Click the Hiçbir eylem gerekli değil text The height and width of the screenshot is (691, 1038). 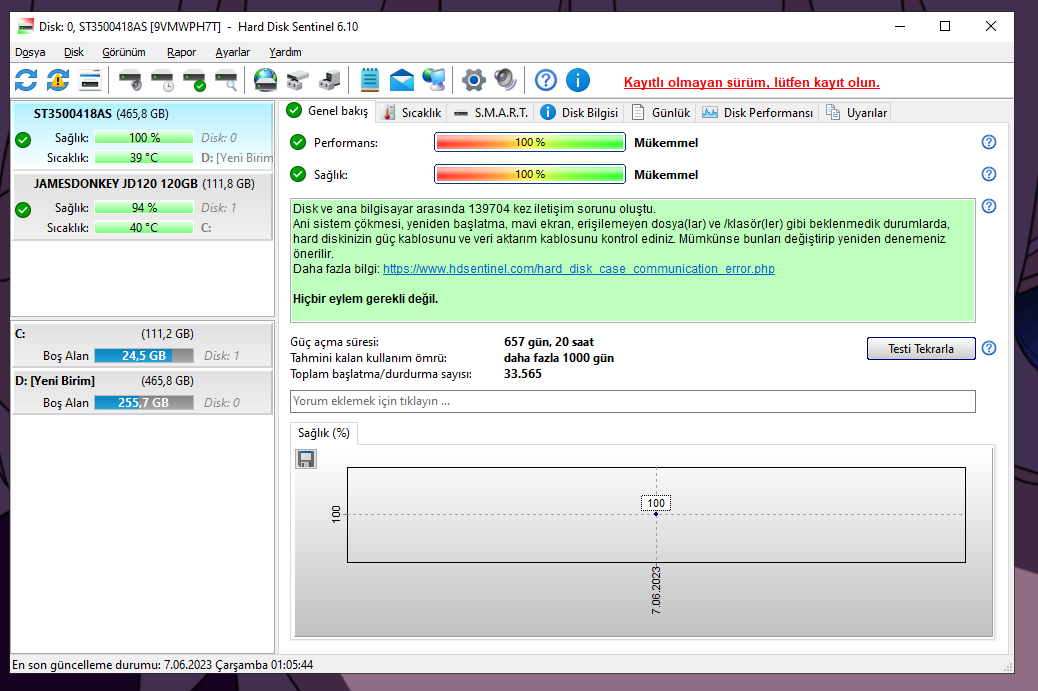coord(365,299)
